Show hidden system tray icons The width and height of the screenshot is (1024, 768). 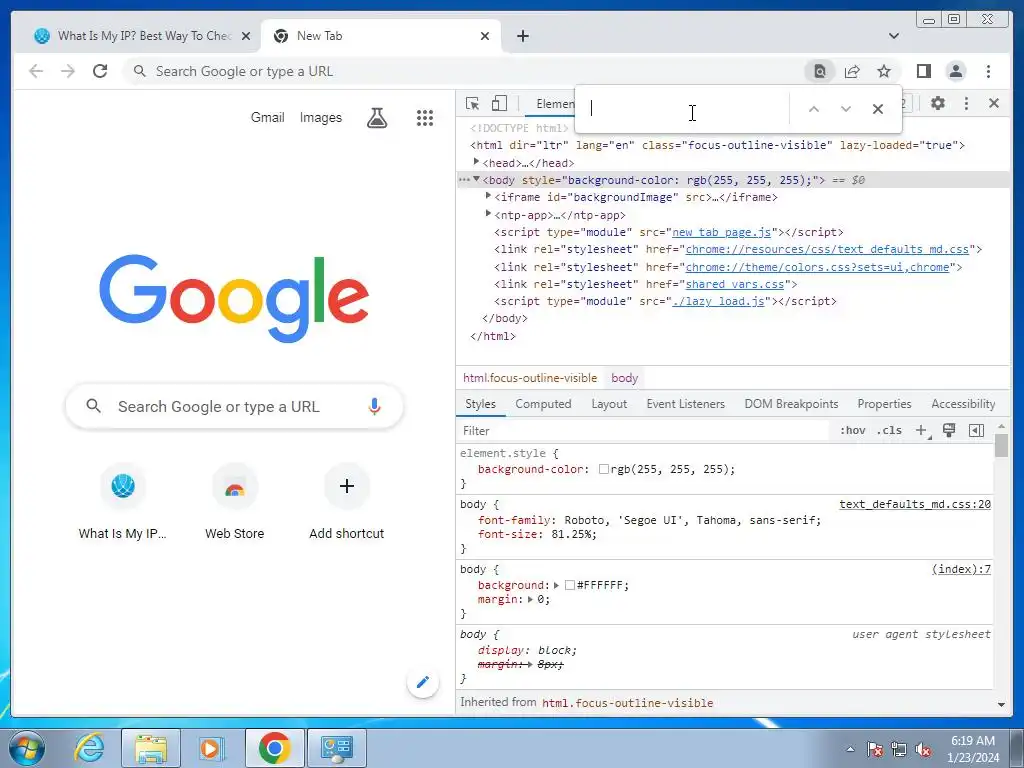pyautogui.click(x=850, y=749)
